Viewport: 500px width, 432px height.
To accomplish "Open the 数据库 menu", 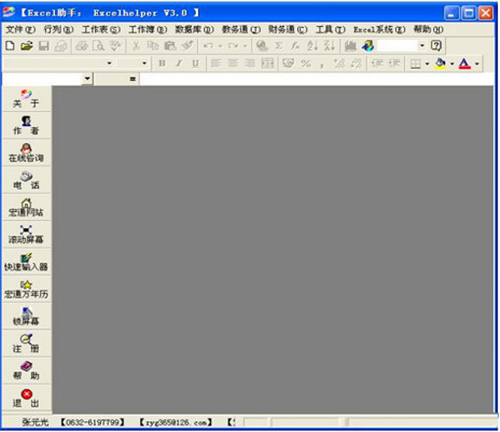I will click(194, 30).
